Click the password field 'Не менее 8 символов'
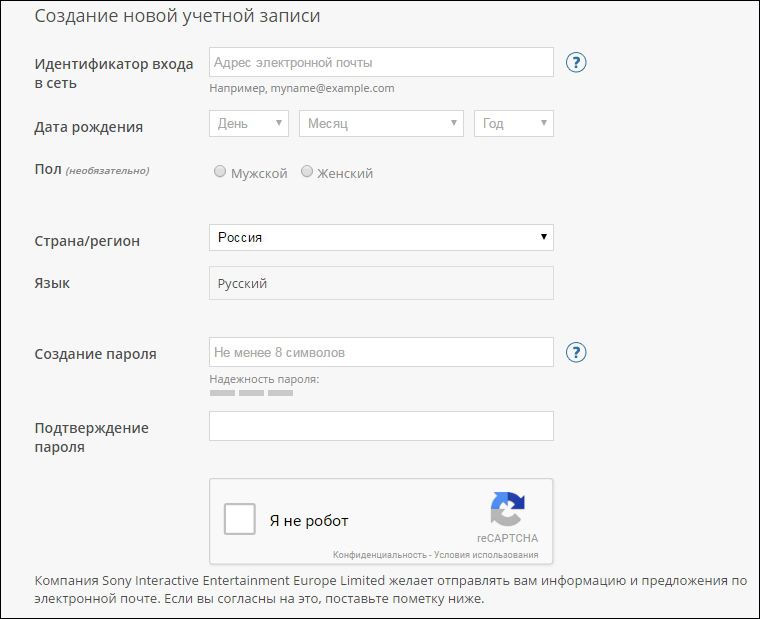Screen dimensions: 760x619 tap(381, 352)
